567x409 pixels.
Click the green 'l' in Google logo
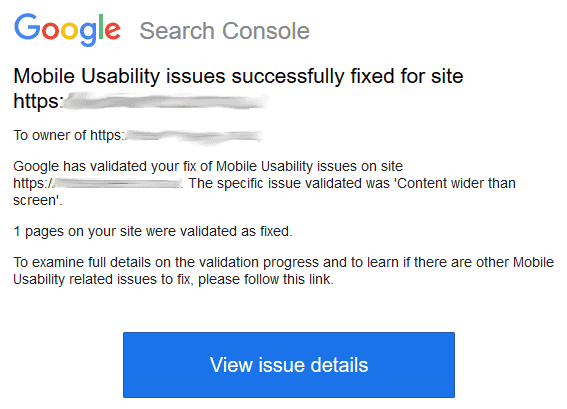[101, 27]
